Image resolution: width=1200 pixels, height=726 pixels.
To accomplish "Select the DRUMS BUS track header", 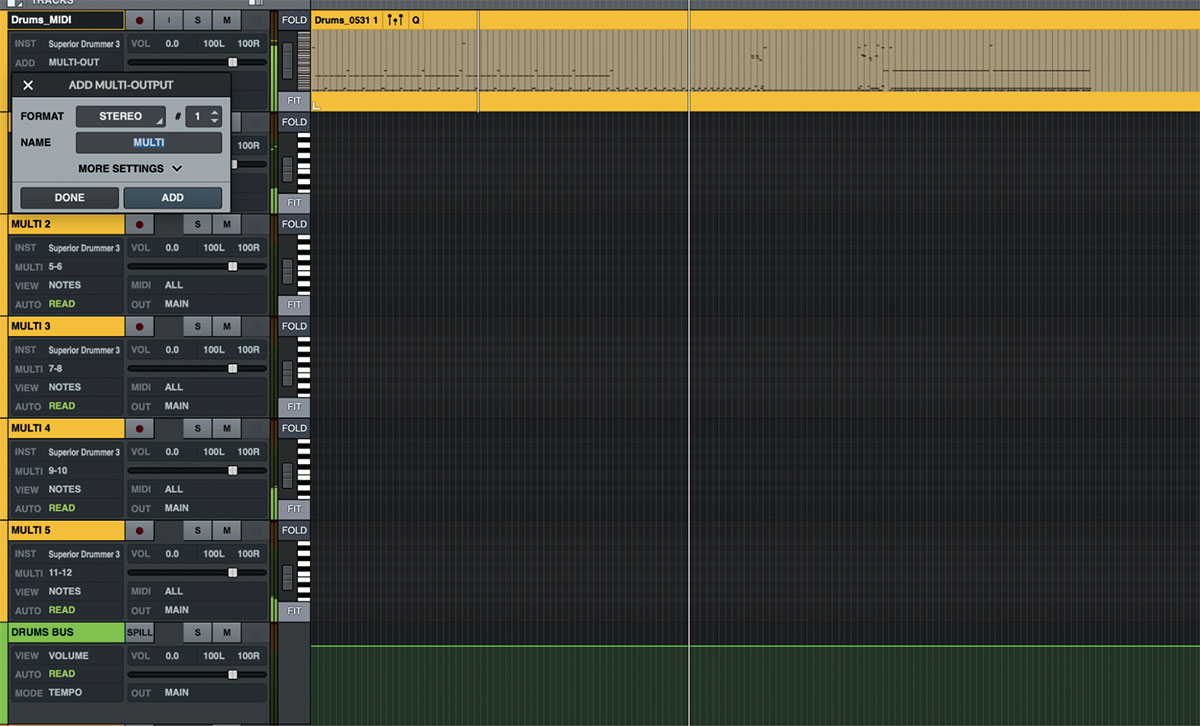I will coord(66,632).
